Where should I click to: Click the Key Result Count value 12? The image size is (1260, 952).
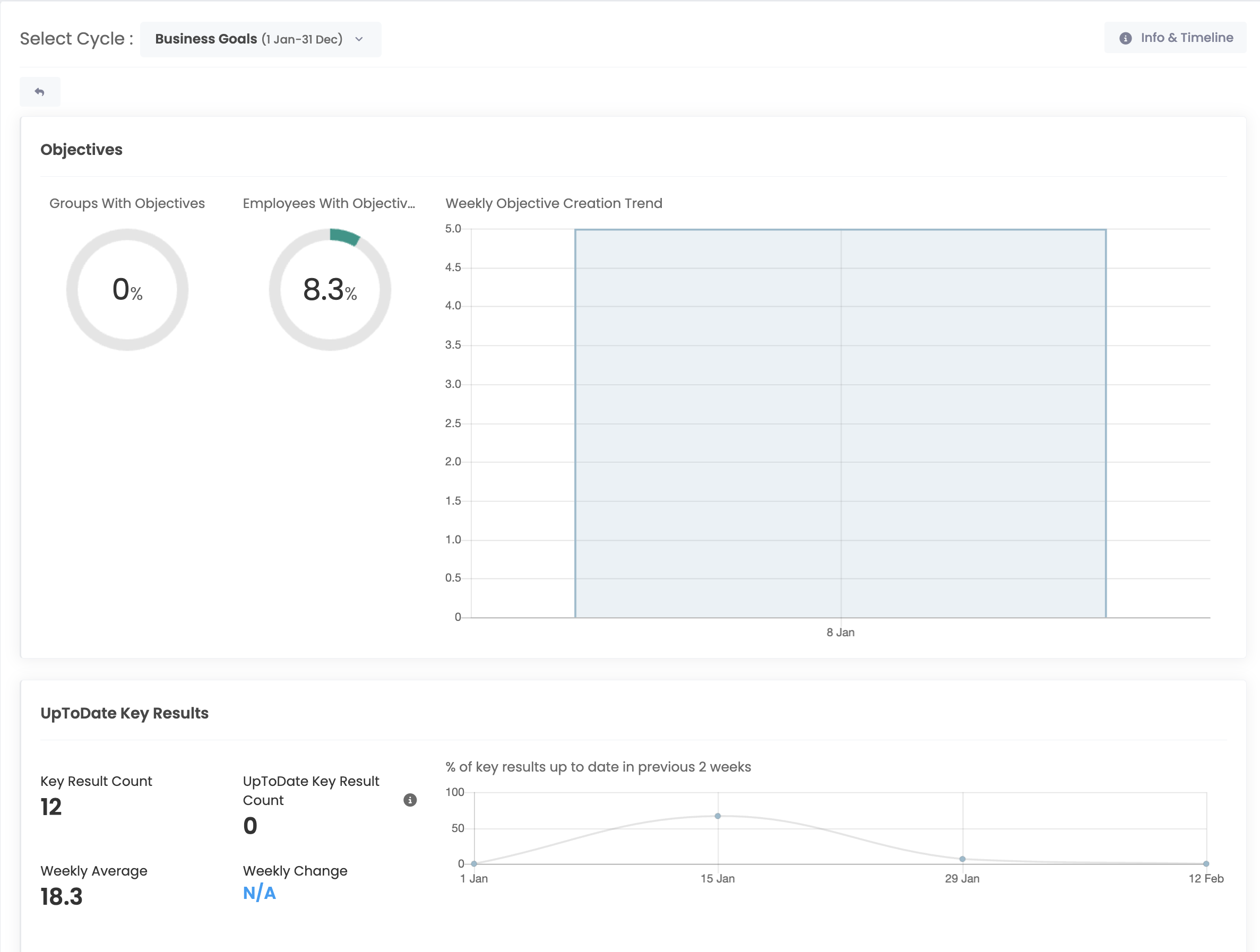coord(51,807)
